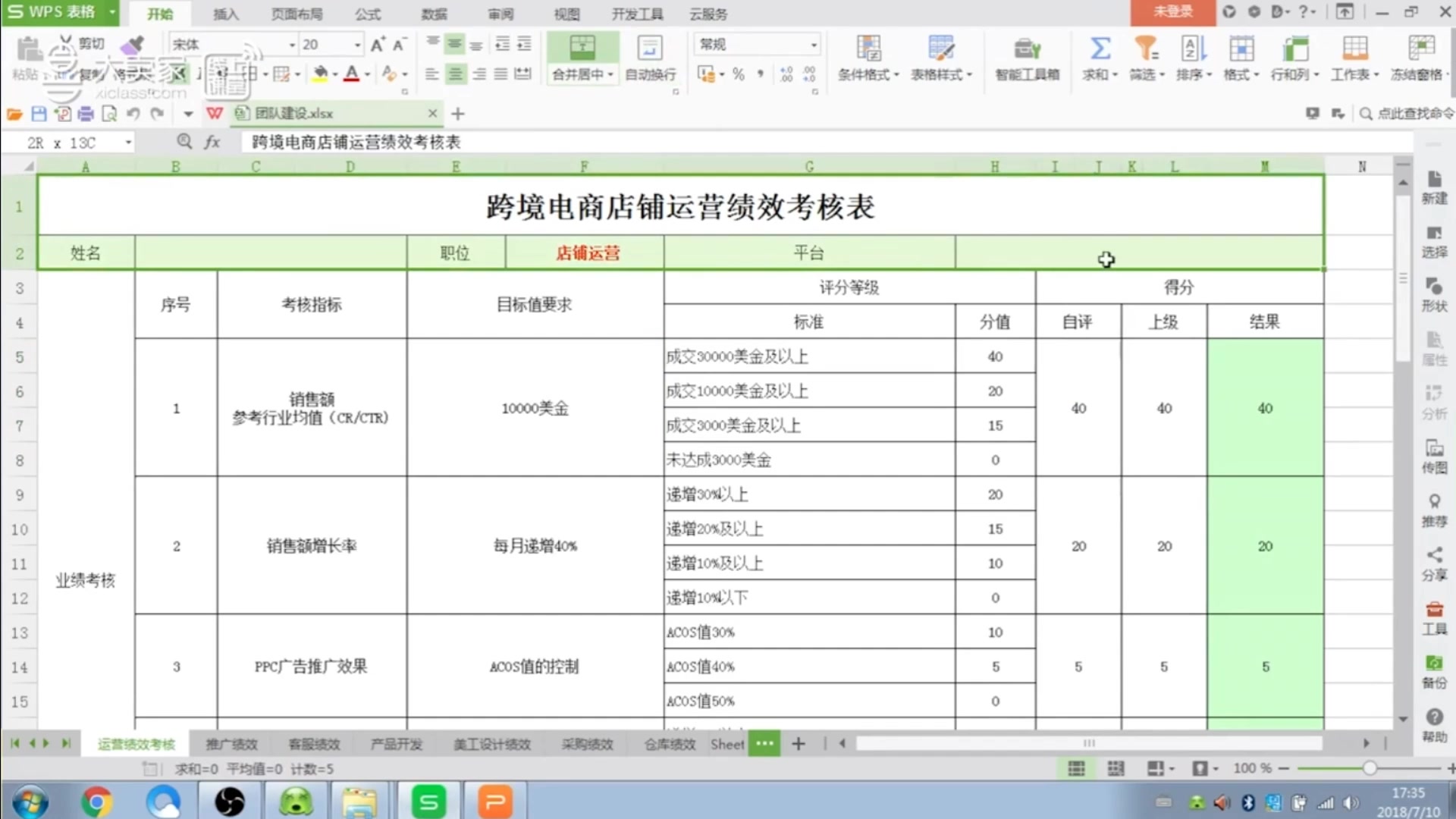Switch to the 公式 ribbon tab
This screenshot has width=1456, height=819.
point(368,14)
